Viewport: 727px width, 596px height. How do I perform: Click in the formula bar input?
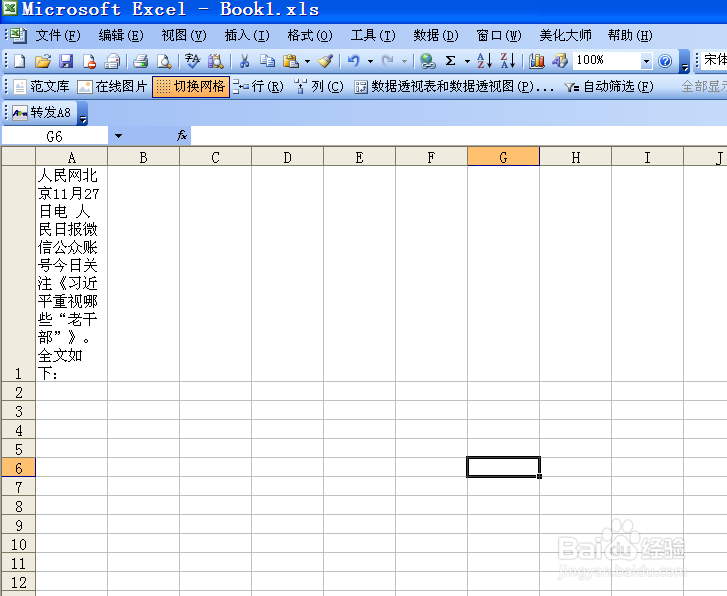point(458,136)
